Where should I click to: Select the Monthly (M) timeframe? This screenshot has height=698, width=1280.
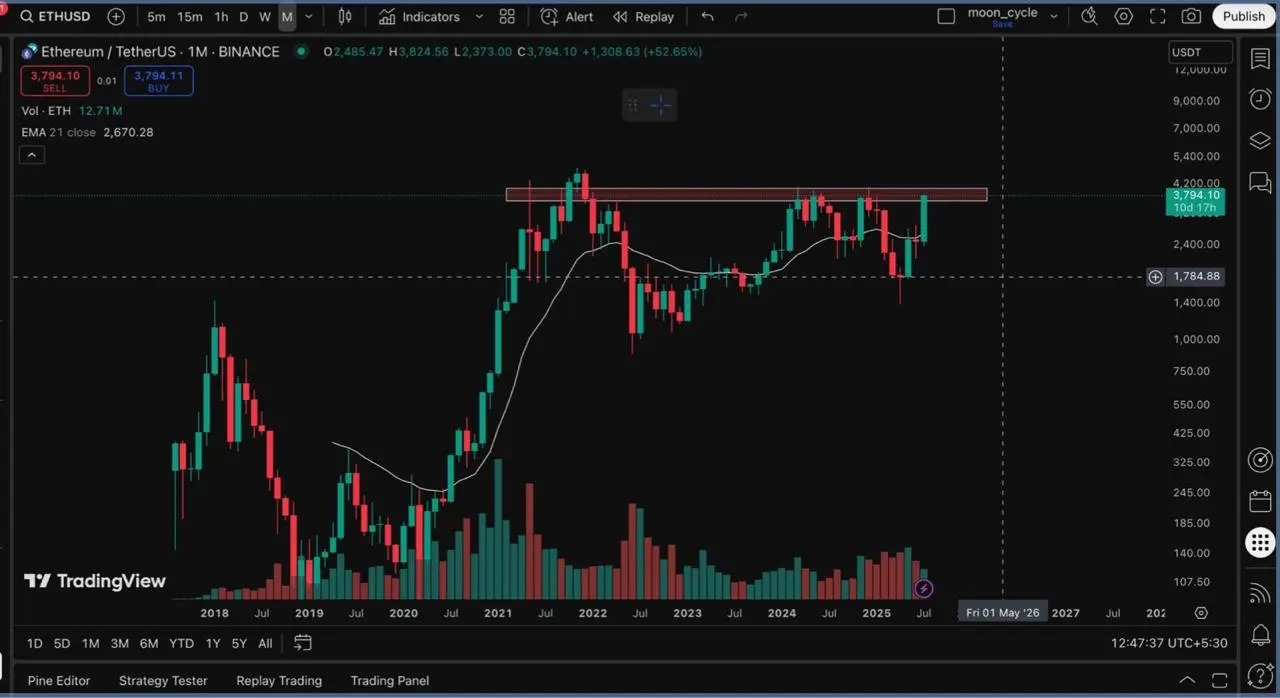pyautogui.click(x=287, y=16)
